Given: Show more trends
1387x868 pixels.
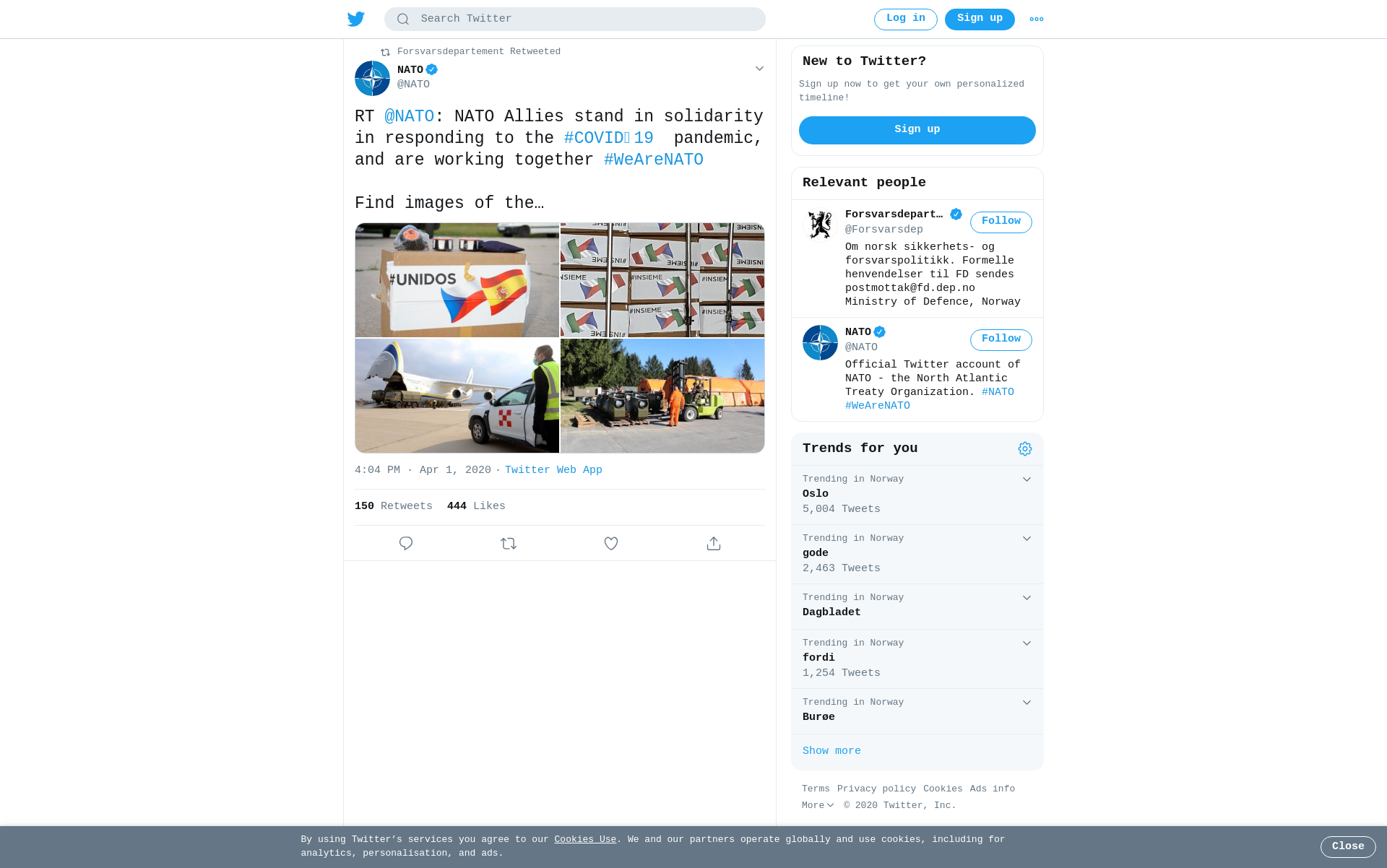Looking at the screenshot, I should [831, 751].
